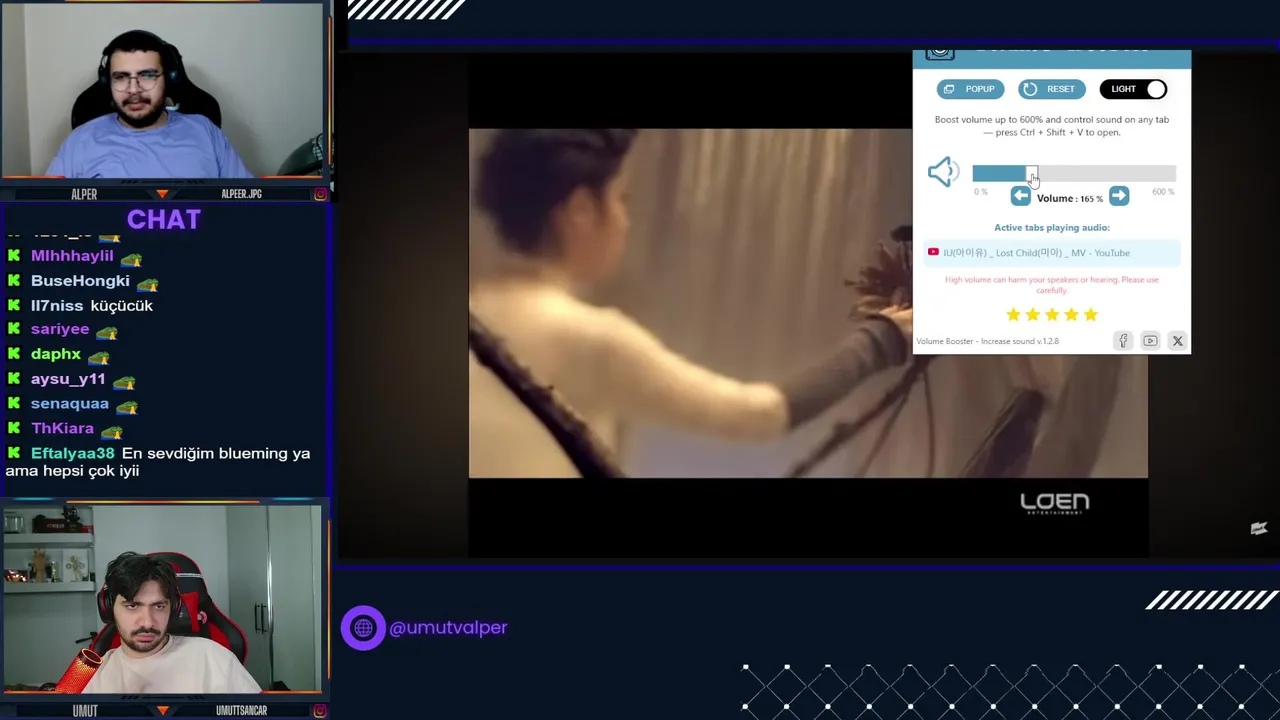
Task: Click chat username sariyee
Action: tap(60, 329)
